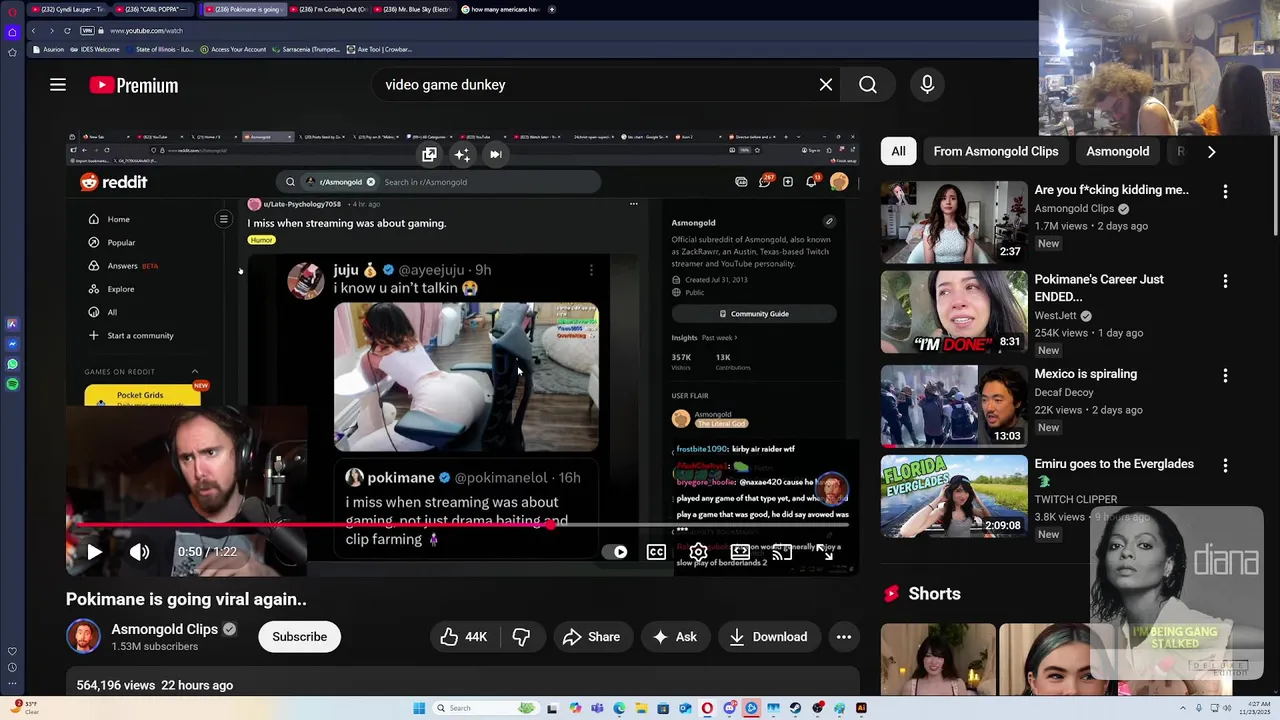Subscribe to Asmongold Clips
Screen dimensions: 1280x720
point(299,637)
